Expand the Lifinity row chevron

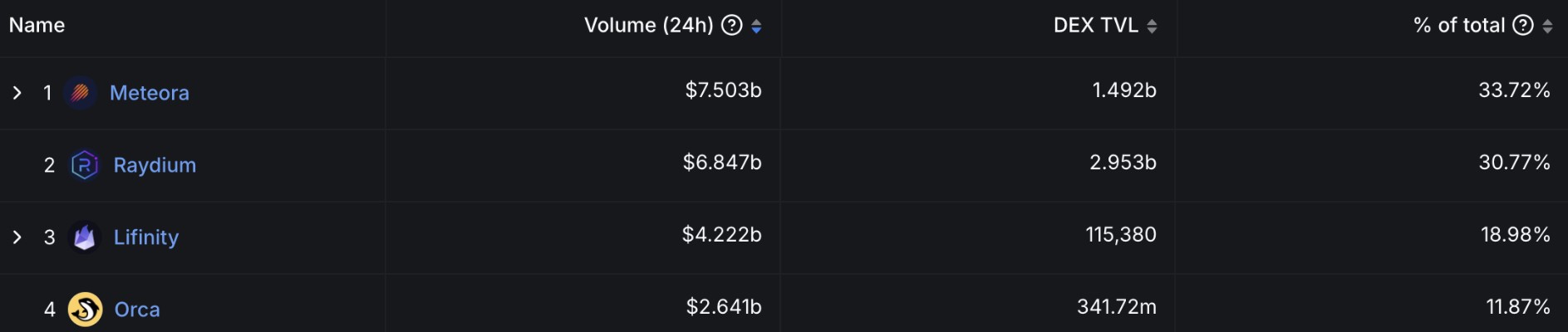tap(17, 237)
